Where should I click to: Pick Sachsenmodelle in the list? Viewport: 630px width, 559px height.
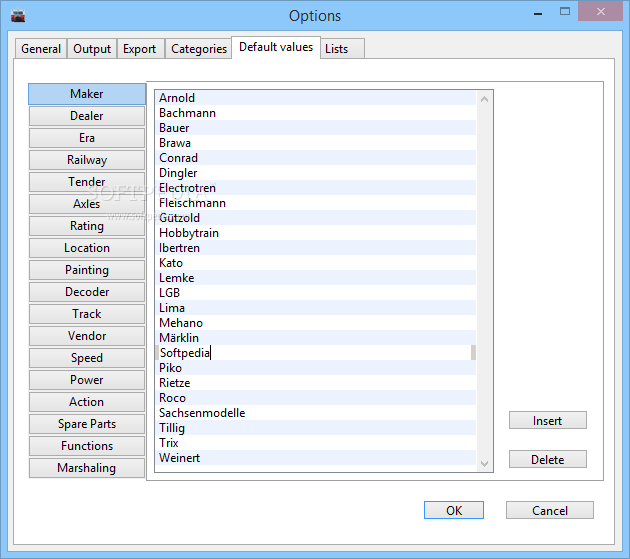pyautogui.click(x=316, y=413)
